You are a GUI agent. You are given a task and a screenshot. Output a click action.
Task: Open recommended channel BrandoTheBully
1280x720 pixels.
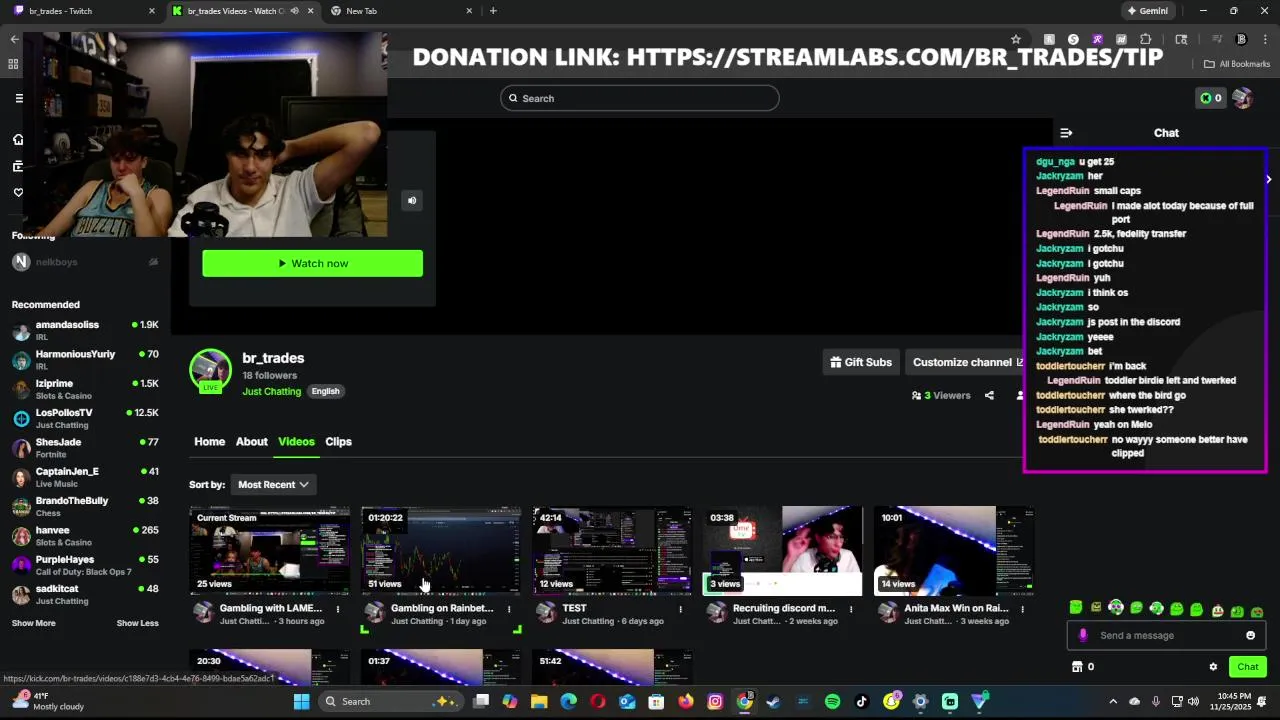(85, 507)
